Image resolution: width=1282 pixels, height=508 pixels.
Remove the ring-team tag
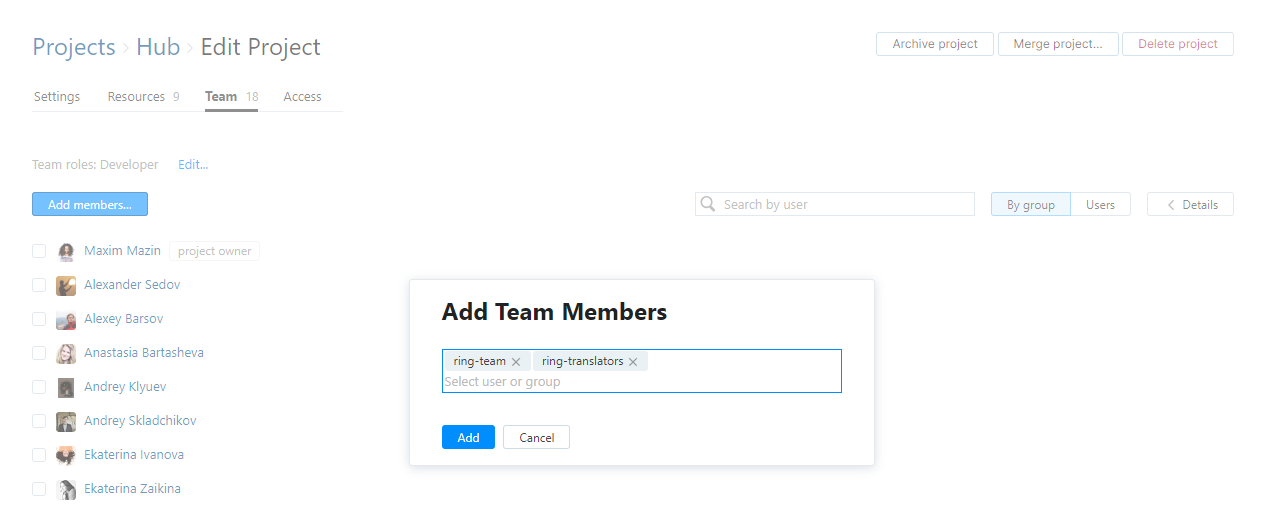pyautogui.click(x=516, y=362)
